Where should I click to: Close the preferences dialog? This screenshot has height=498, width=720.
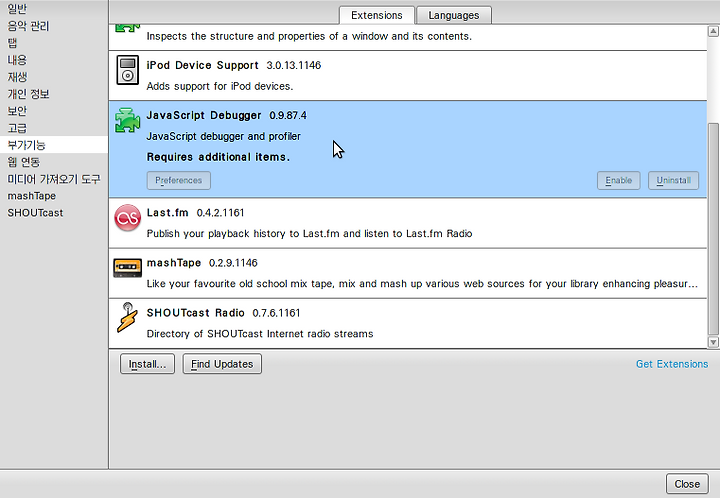tap(687, 484)
